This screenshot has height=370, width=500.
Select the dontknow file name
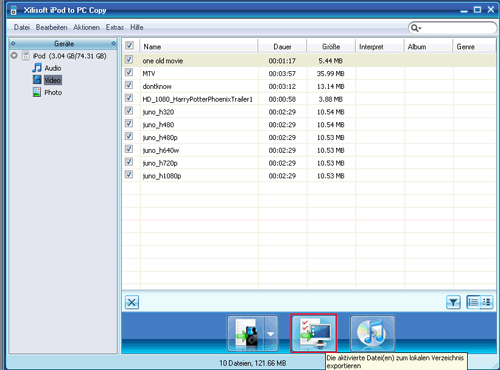157,86
